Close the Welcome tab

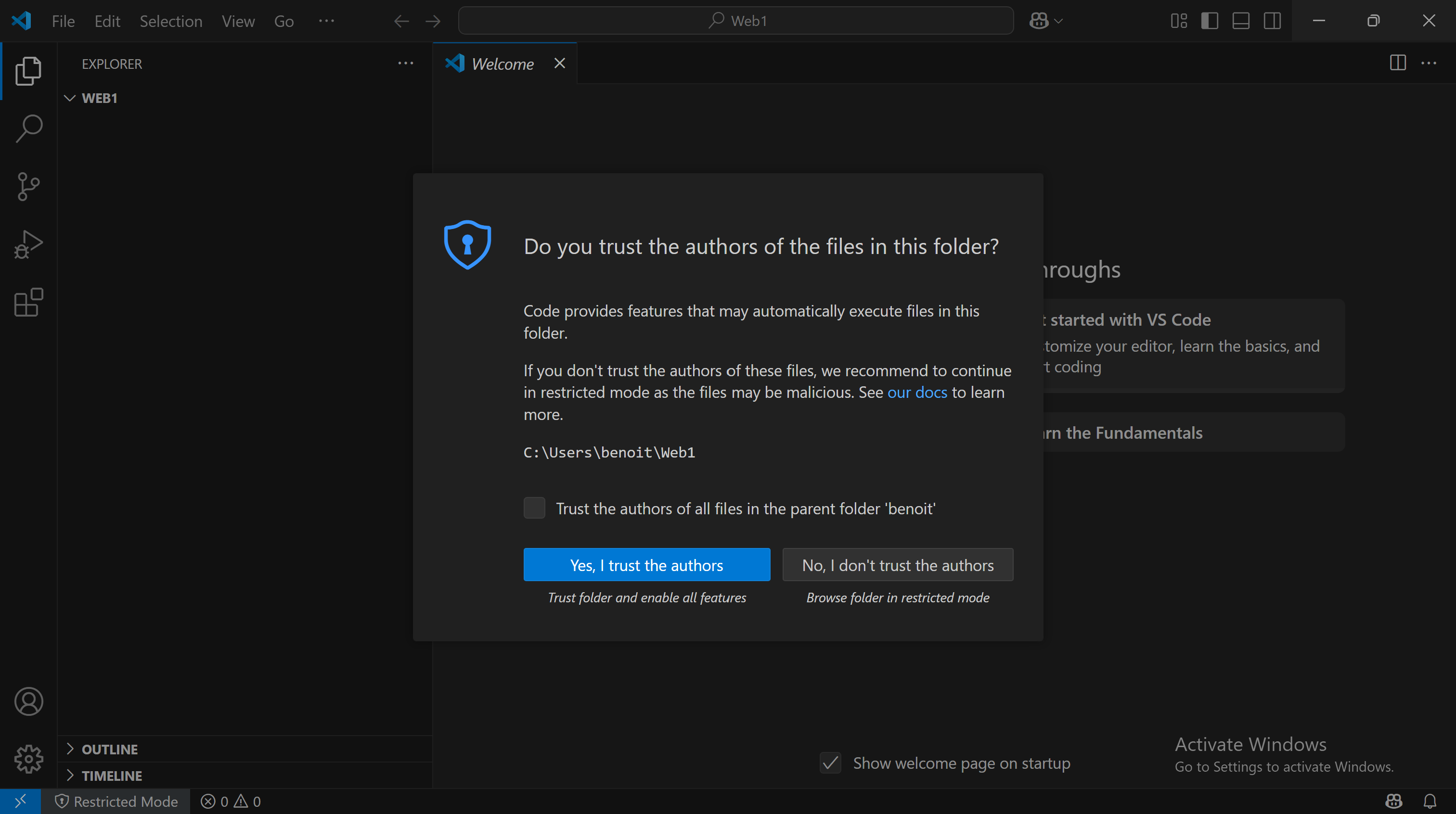(x=559, y=64)
